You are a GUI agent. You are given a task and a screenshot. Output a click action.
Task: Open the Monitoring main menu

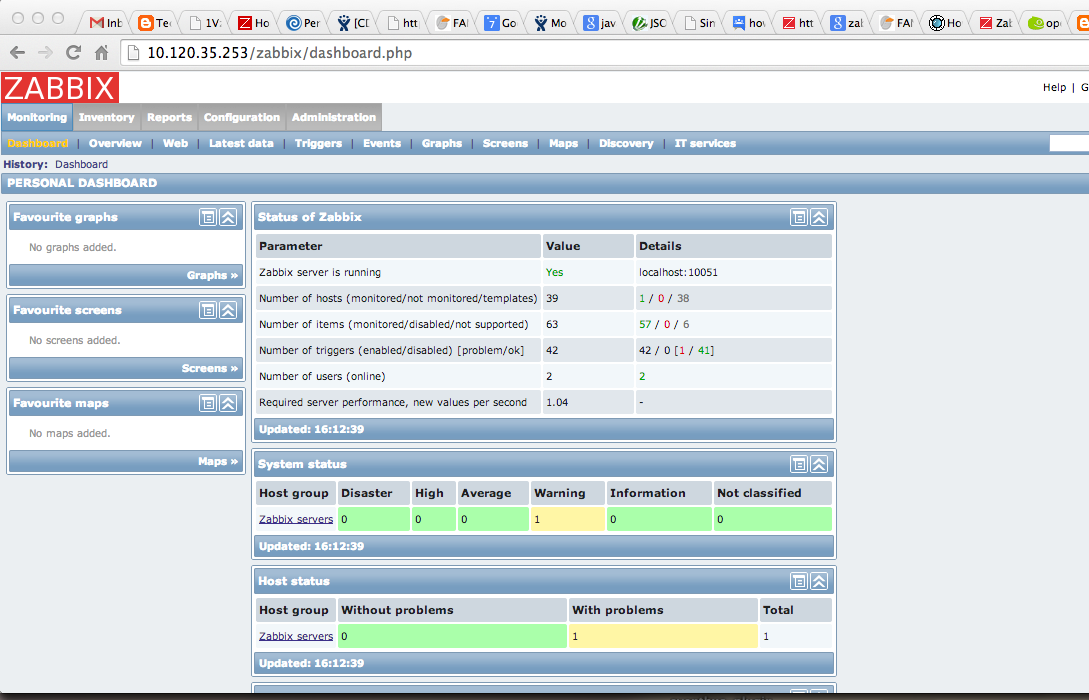click(37, 117)
